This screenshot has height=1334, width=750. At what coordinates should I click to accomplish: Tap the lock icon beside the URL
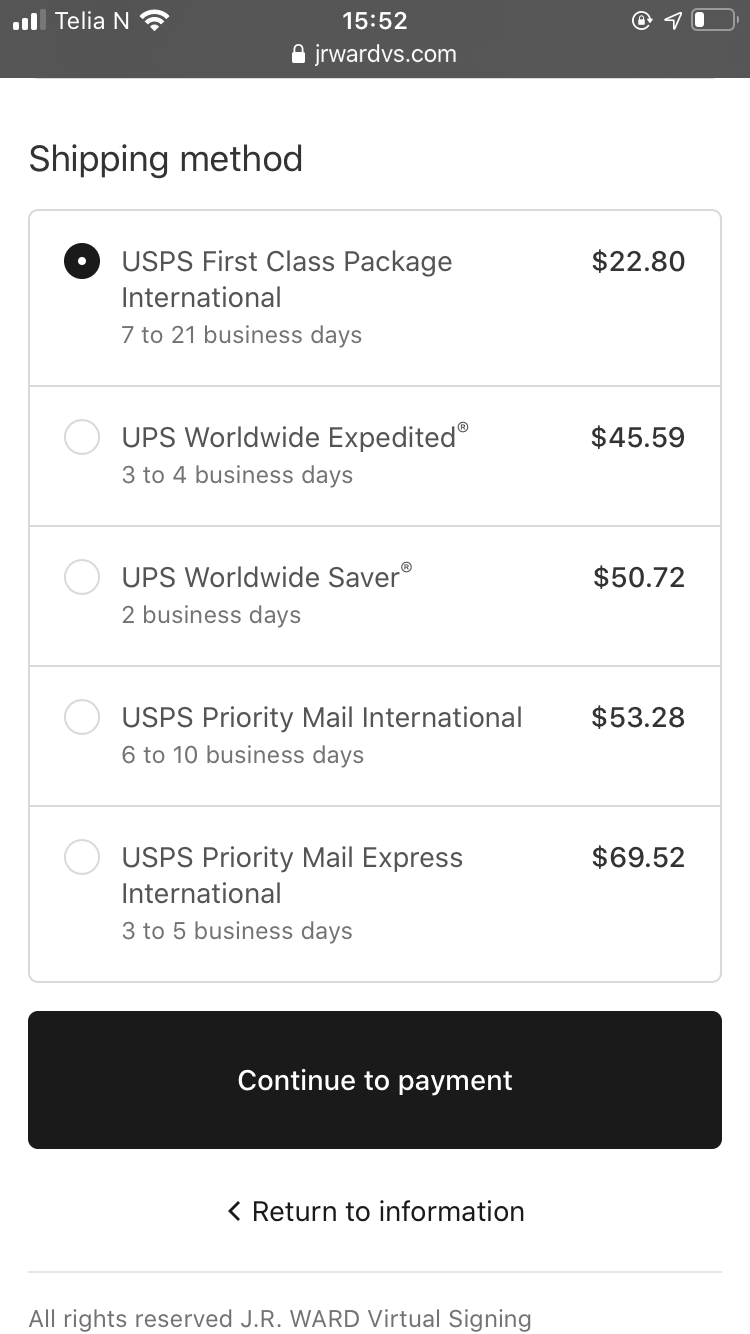[297, 54]
